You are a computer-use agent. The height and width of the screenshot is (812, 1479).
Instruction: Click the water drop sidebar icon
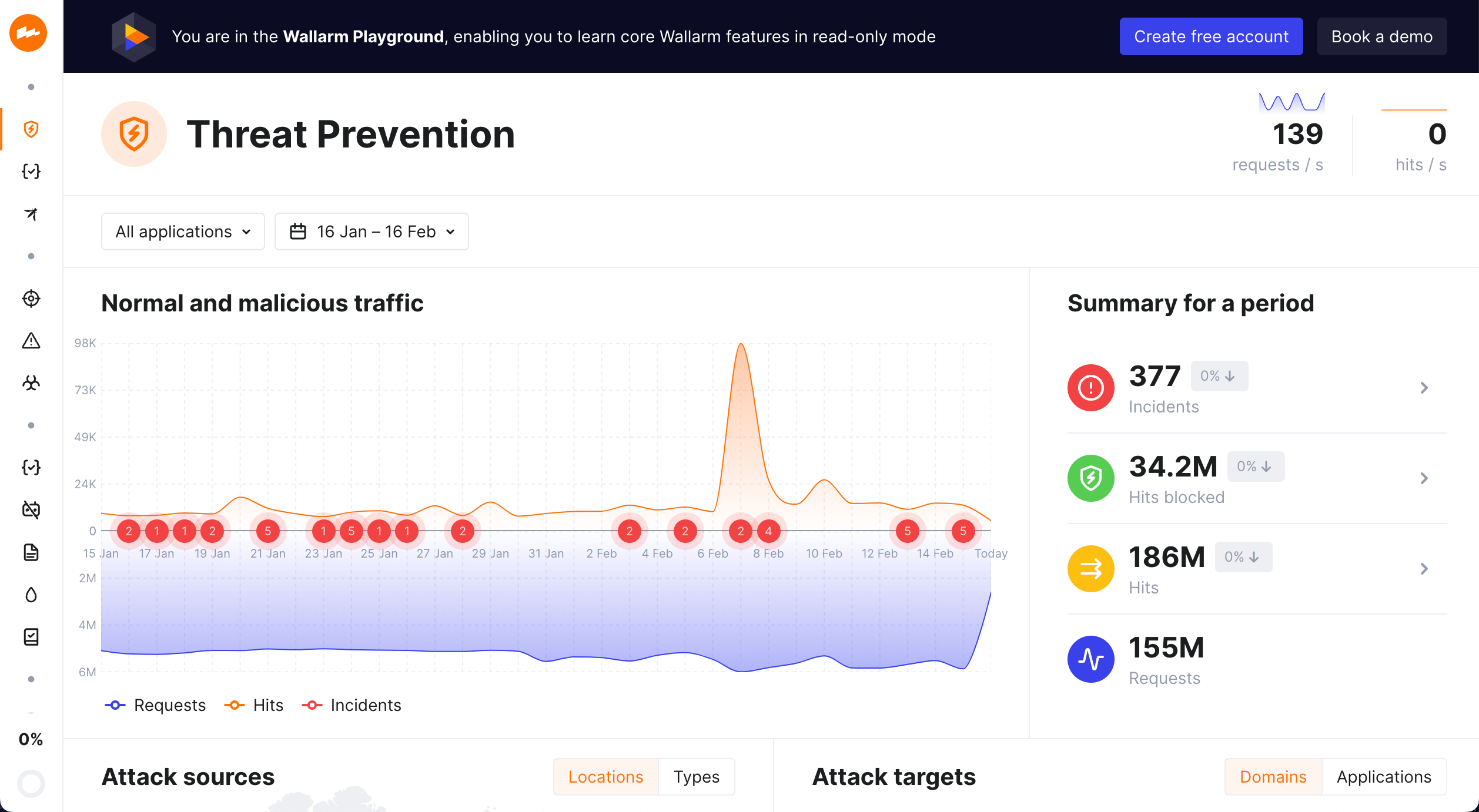pyautogui.click(x=31, y=595)
